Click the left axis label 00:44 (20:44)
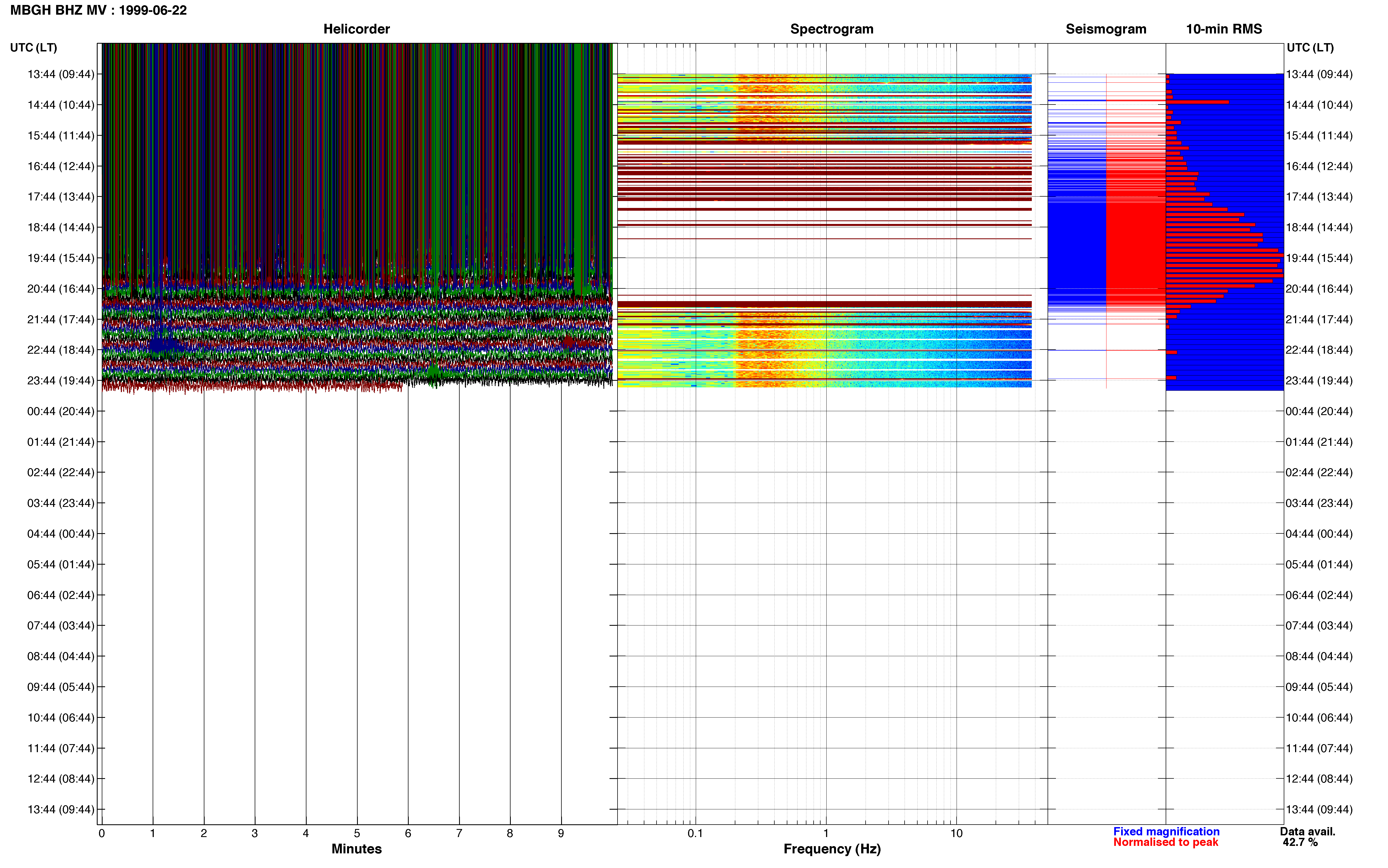The height and width of the screenshot is (868, 1388). point(61,411)
